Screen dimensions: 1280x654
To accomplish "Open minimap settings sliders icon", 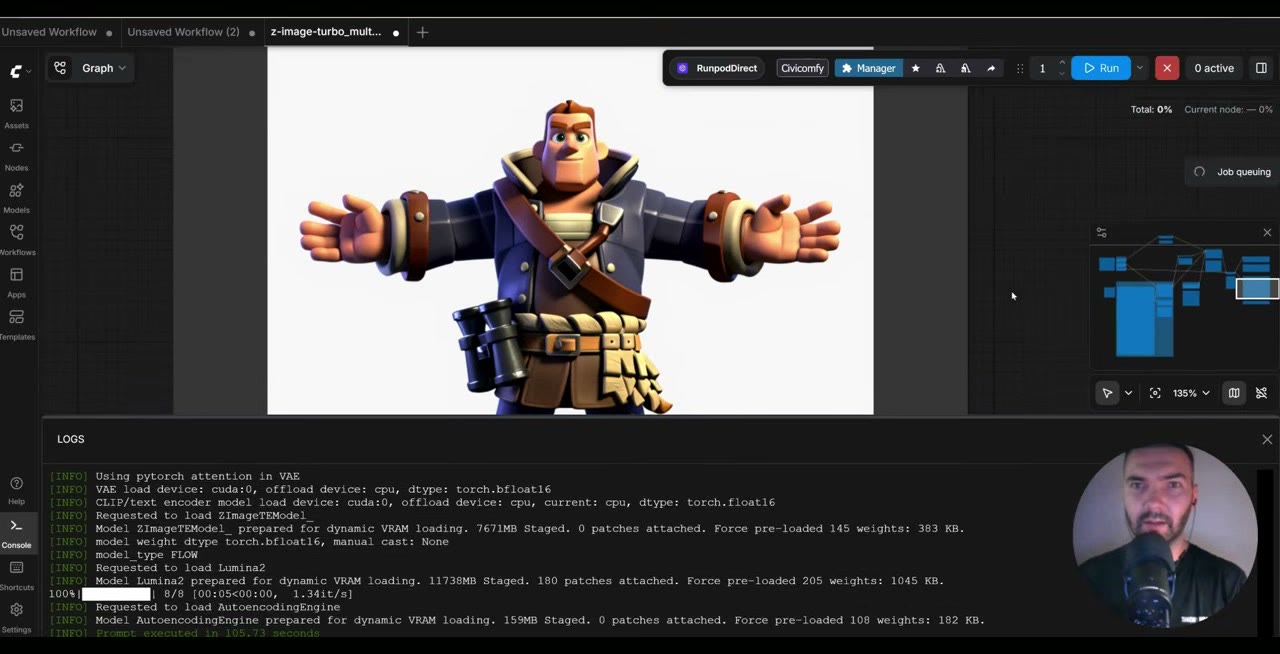I will coord(1101,233).
